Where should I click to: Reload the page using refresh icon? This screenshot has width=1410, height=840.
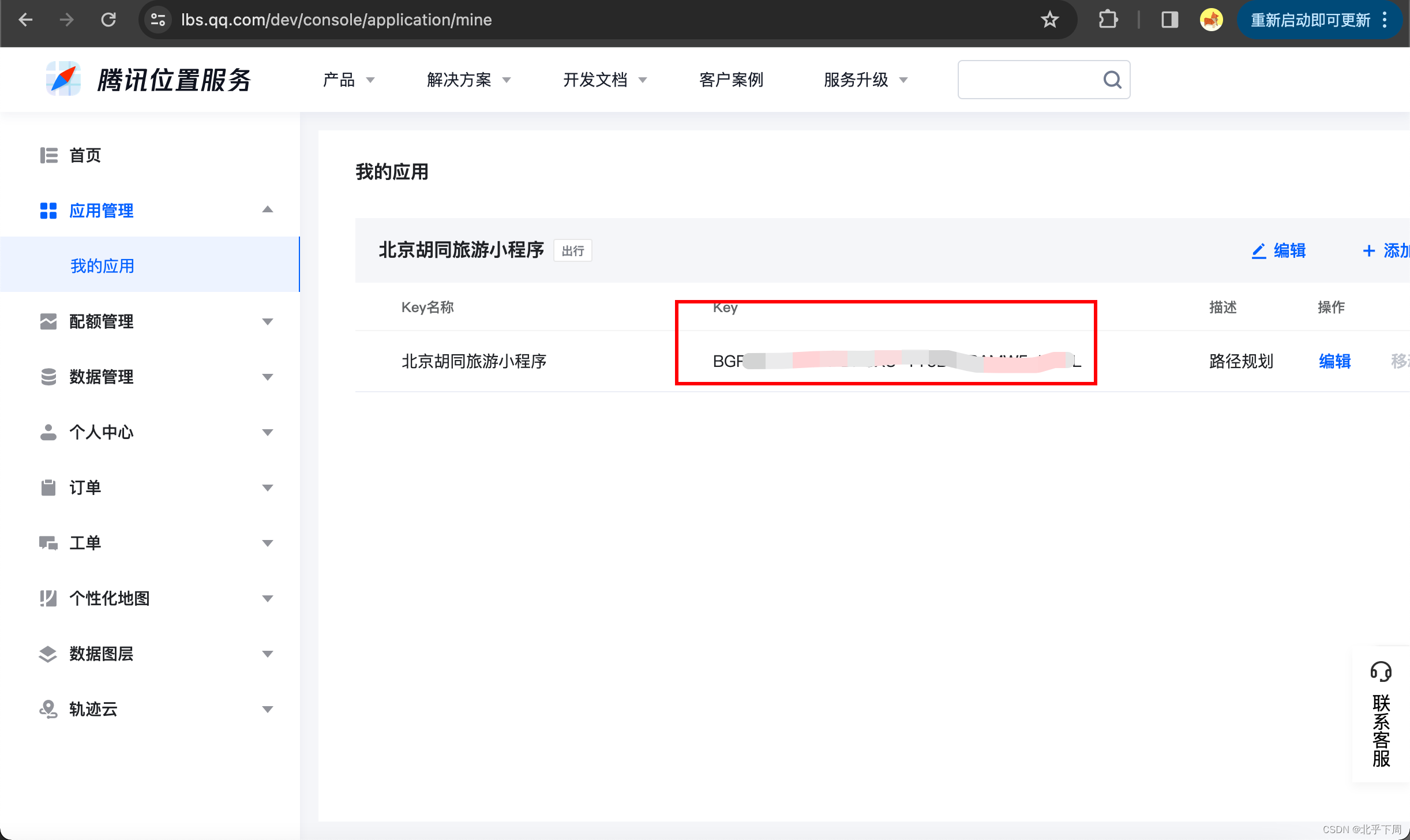coord(108,20)
